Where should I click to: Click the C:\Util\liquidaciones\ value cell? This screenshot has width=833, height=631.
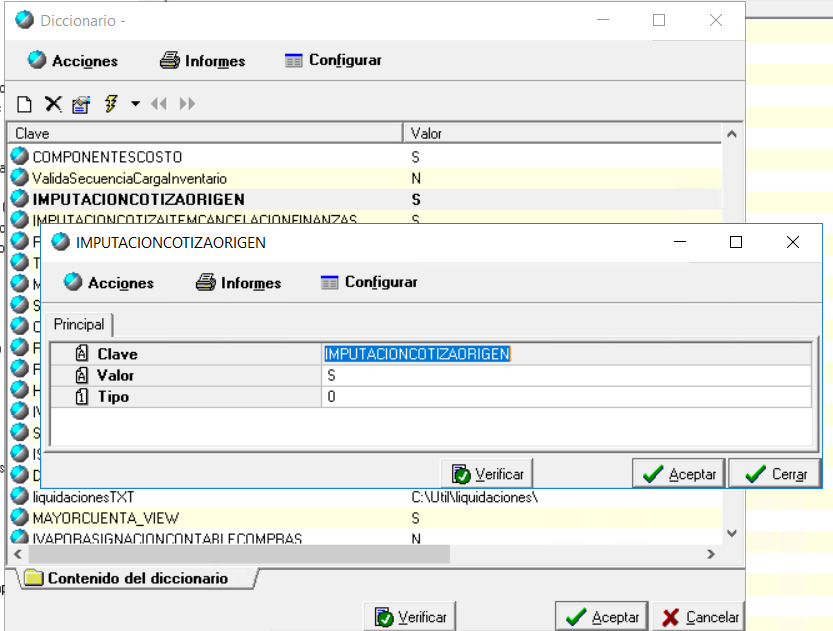(x=474, y=497)
